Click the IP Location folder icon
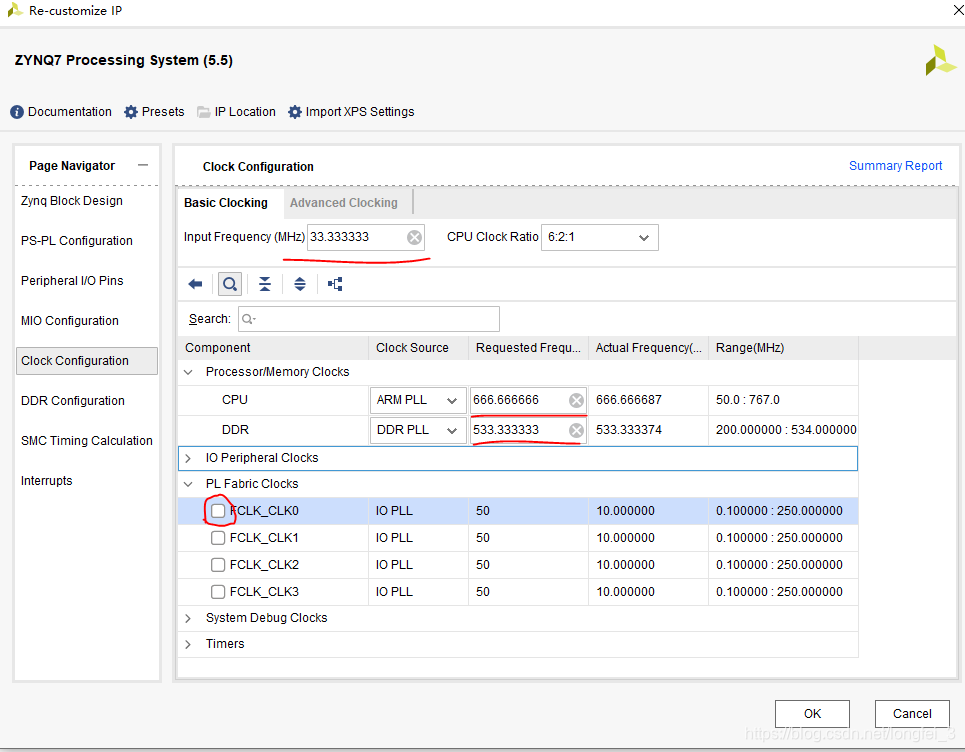 (x=203, y=112)
